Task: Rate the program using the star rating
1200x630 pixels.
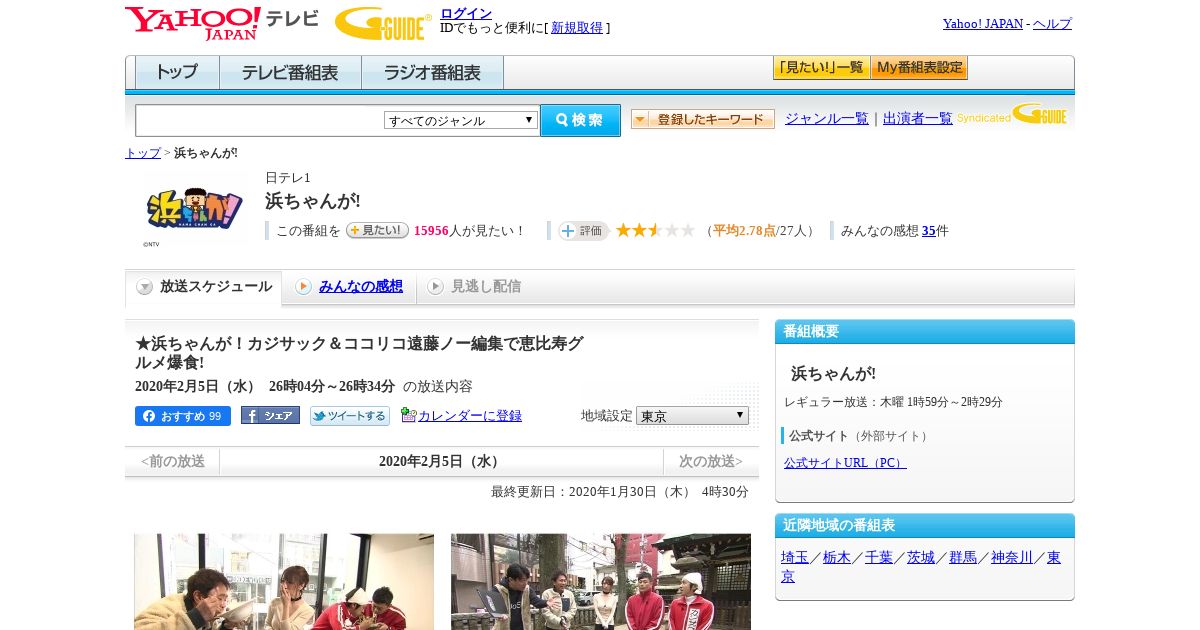Action: pyautogui.click(x=655, y=230)
